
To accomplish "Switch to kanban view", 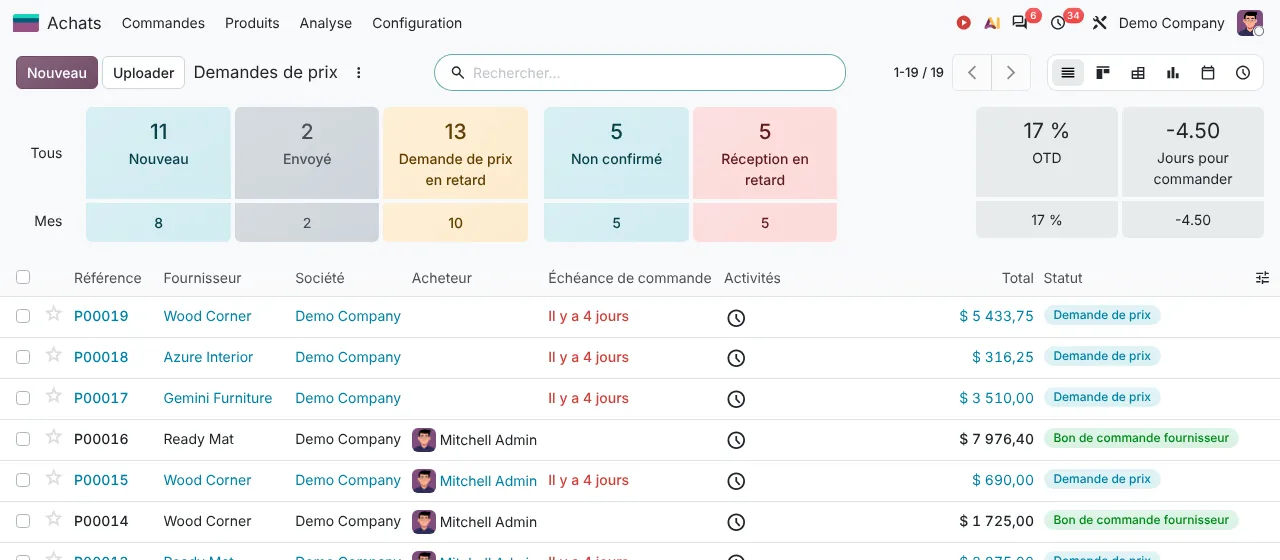I will tap(1103, 73).
